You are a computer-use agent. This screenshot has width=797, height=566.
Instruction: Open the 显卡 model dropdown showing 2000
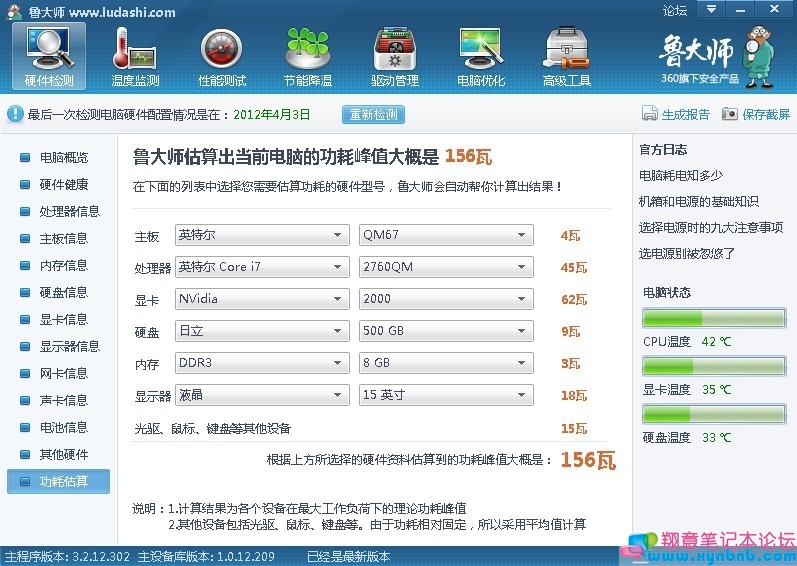(446, 299)
